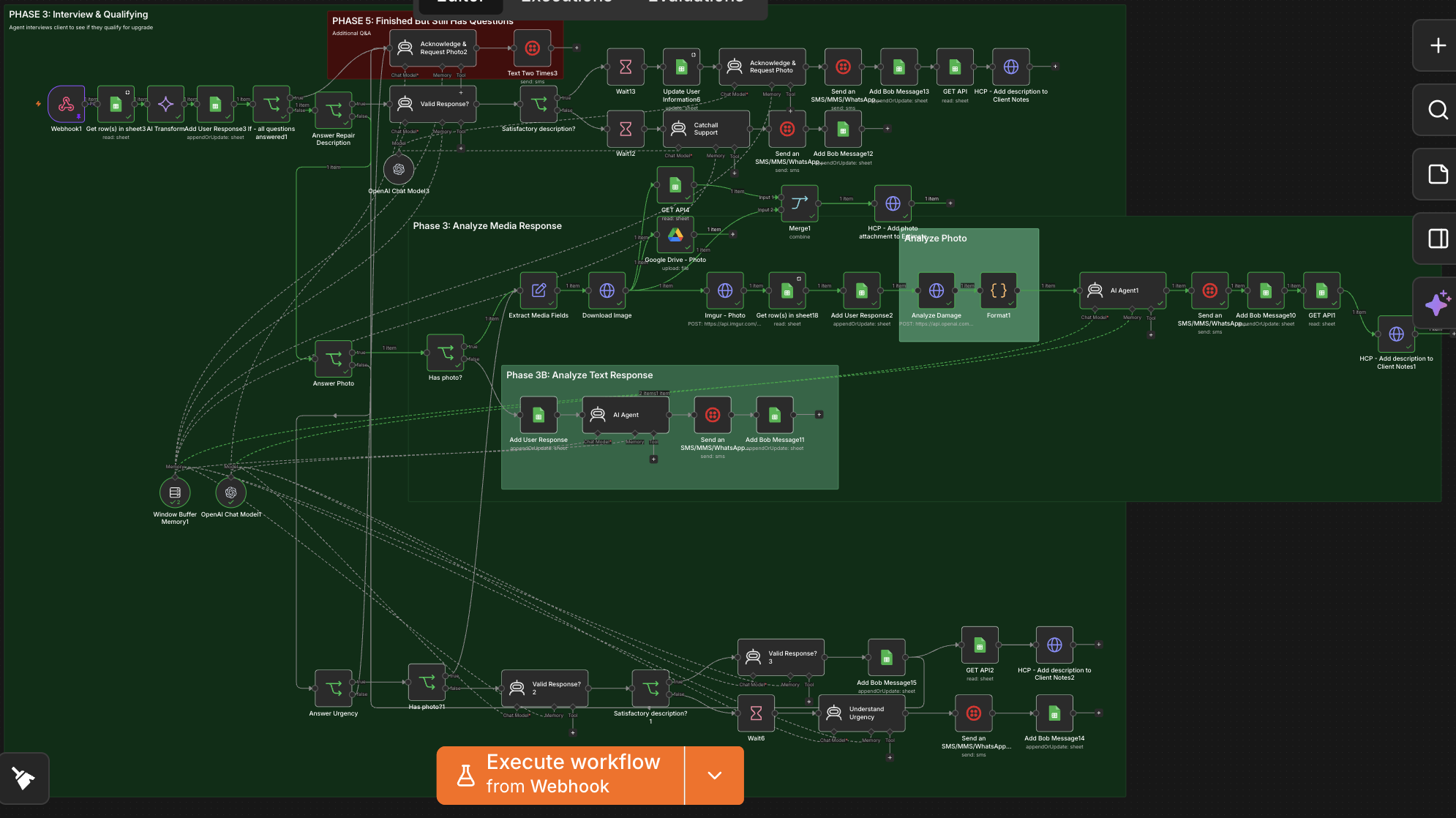Select the Wait6 node

(x=757, y=714)
